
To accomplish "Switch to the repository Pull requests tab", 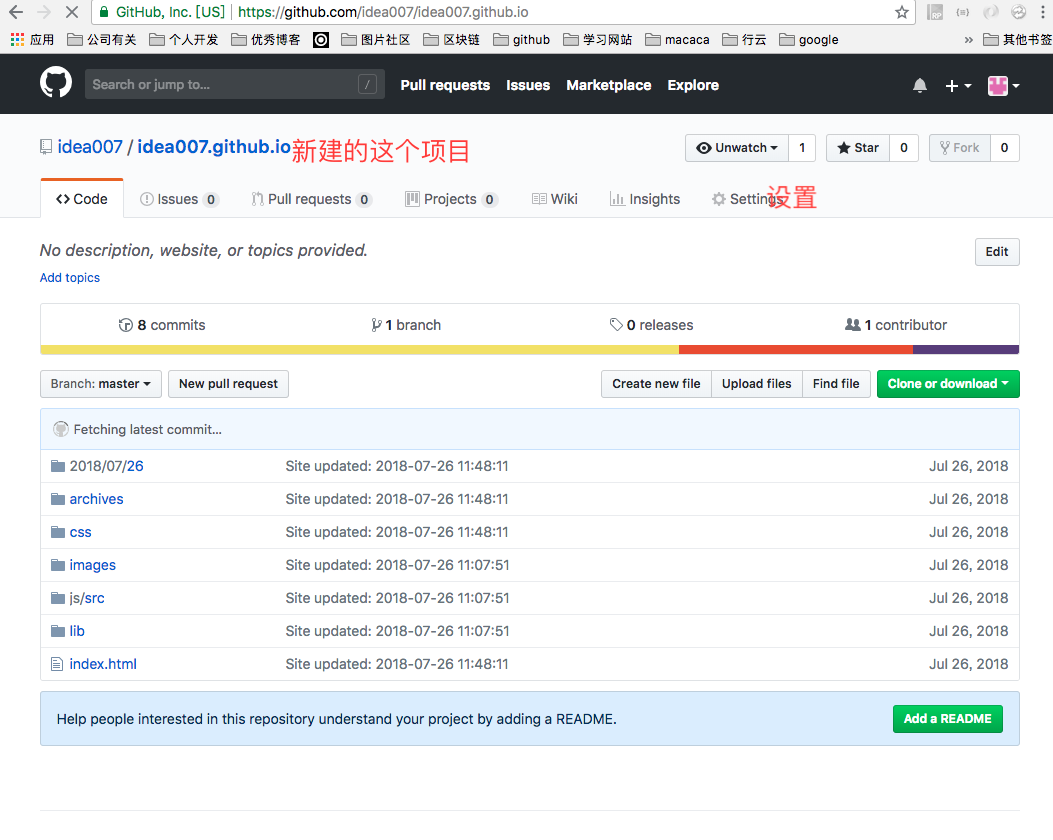I will tap(312, 199).
